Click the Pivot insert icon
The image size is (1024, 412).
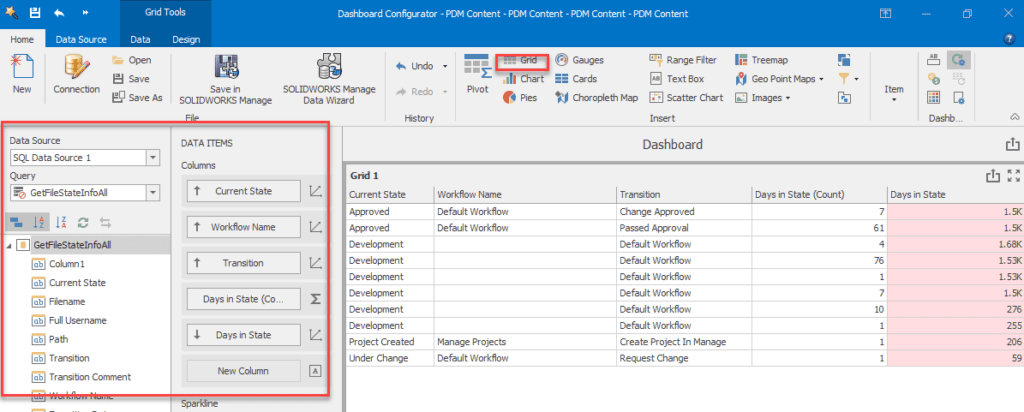[x=477, y=76]
